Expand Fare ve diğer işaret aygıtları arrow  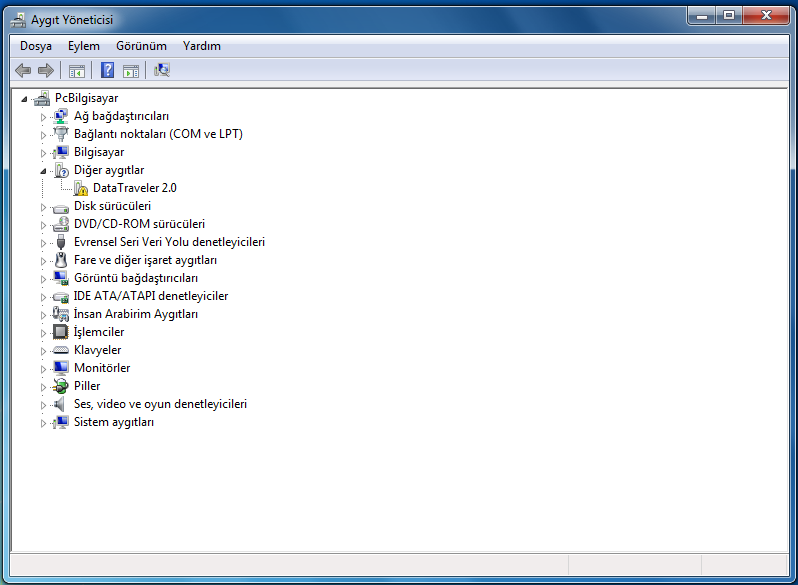(43, 261)
